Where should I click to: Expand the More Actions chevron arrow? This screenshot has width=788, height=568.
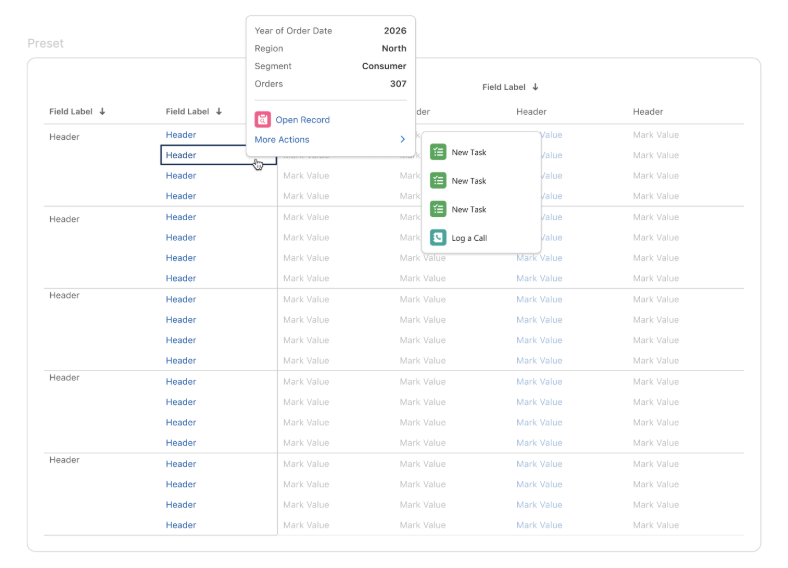point(403,139)
